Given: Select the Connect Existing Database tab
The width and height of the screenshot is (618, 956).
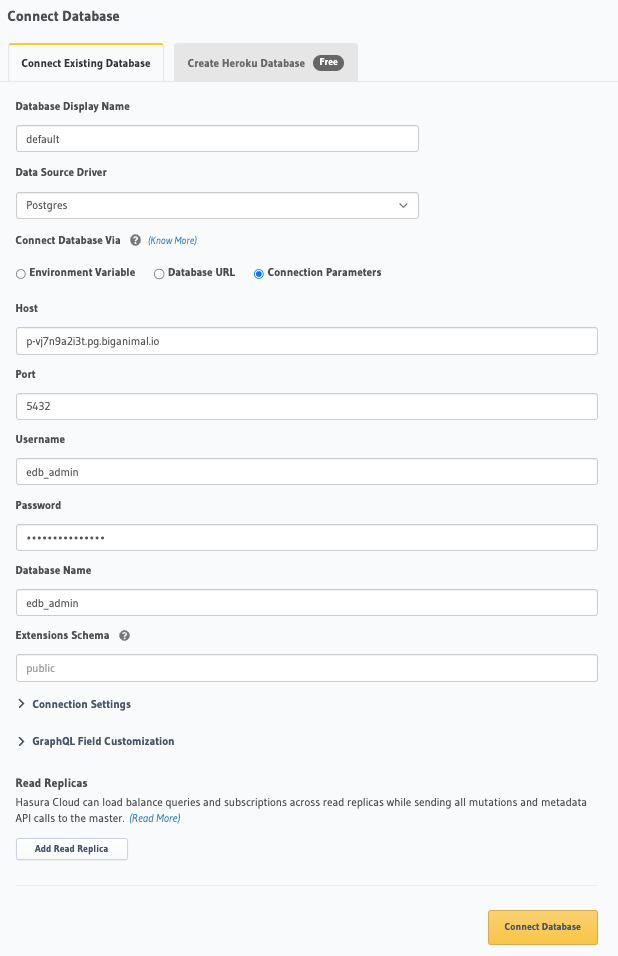Looking at the screenshot, I should tap(85, 62).
